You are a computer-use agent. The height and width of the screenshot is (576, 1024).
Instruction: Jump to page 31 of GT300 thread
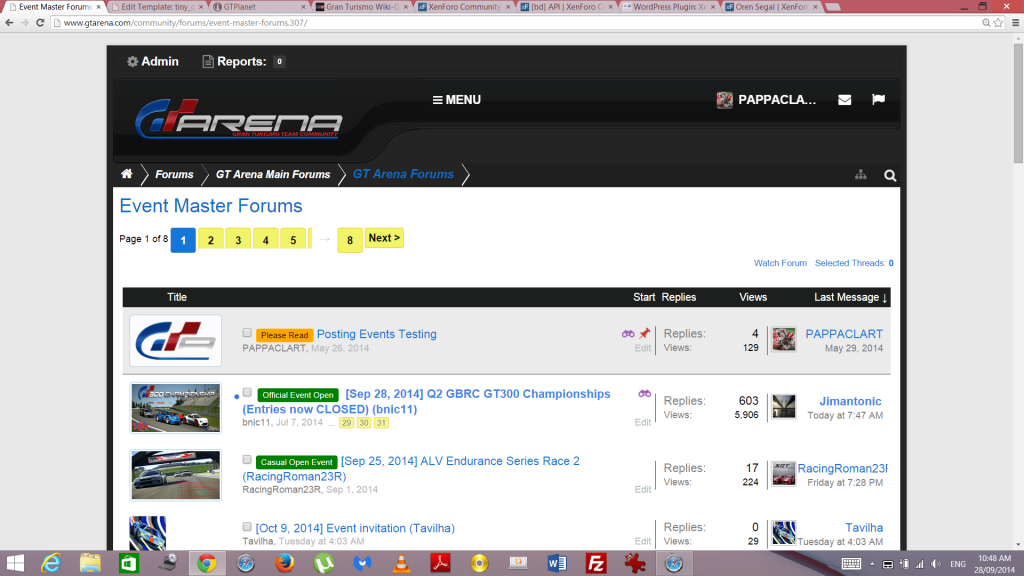(381, 423)
